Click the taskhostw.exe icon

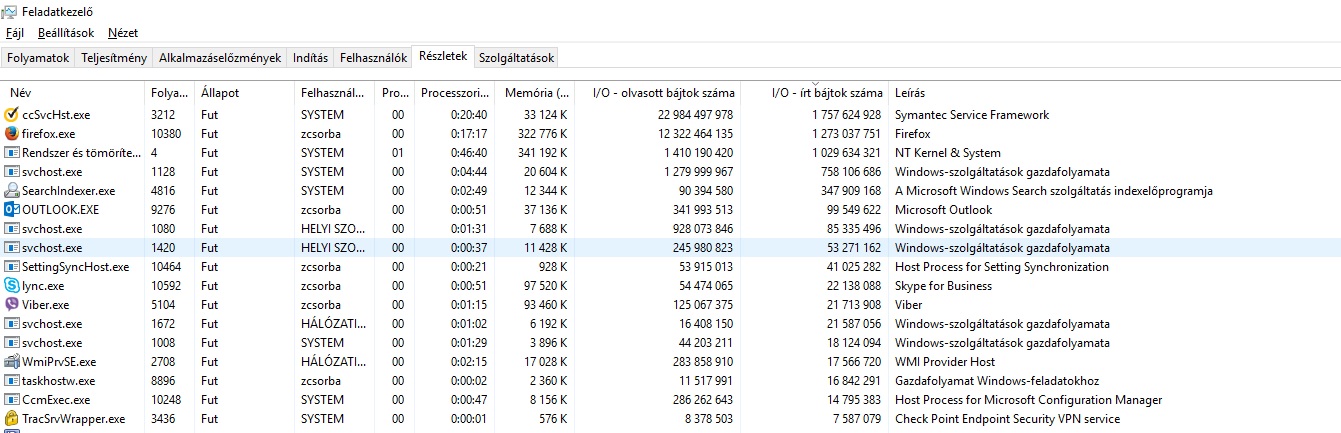coord(12,381)
